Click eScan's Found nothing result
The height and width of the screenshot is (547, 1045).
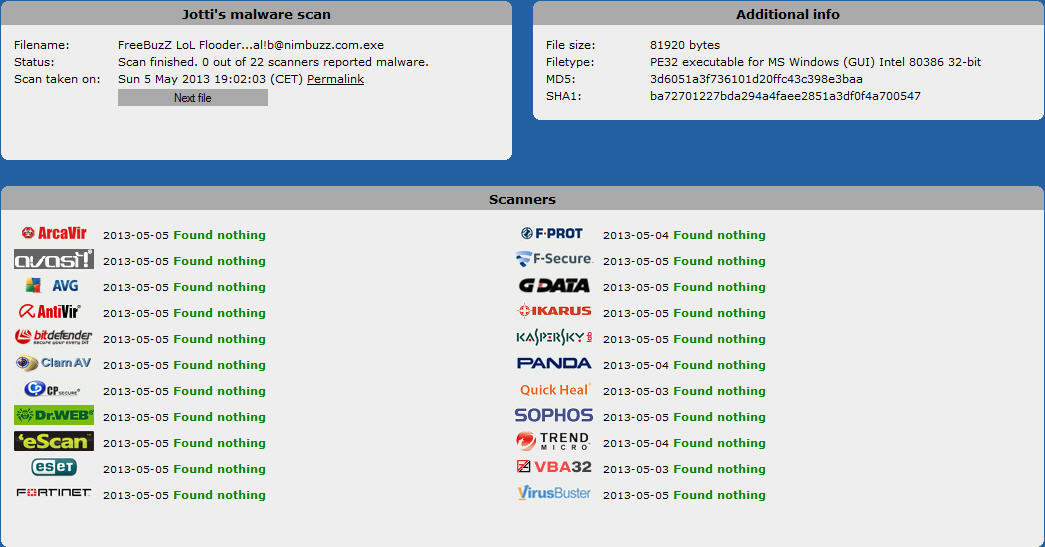tap(219, 443)
